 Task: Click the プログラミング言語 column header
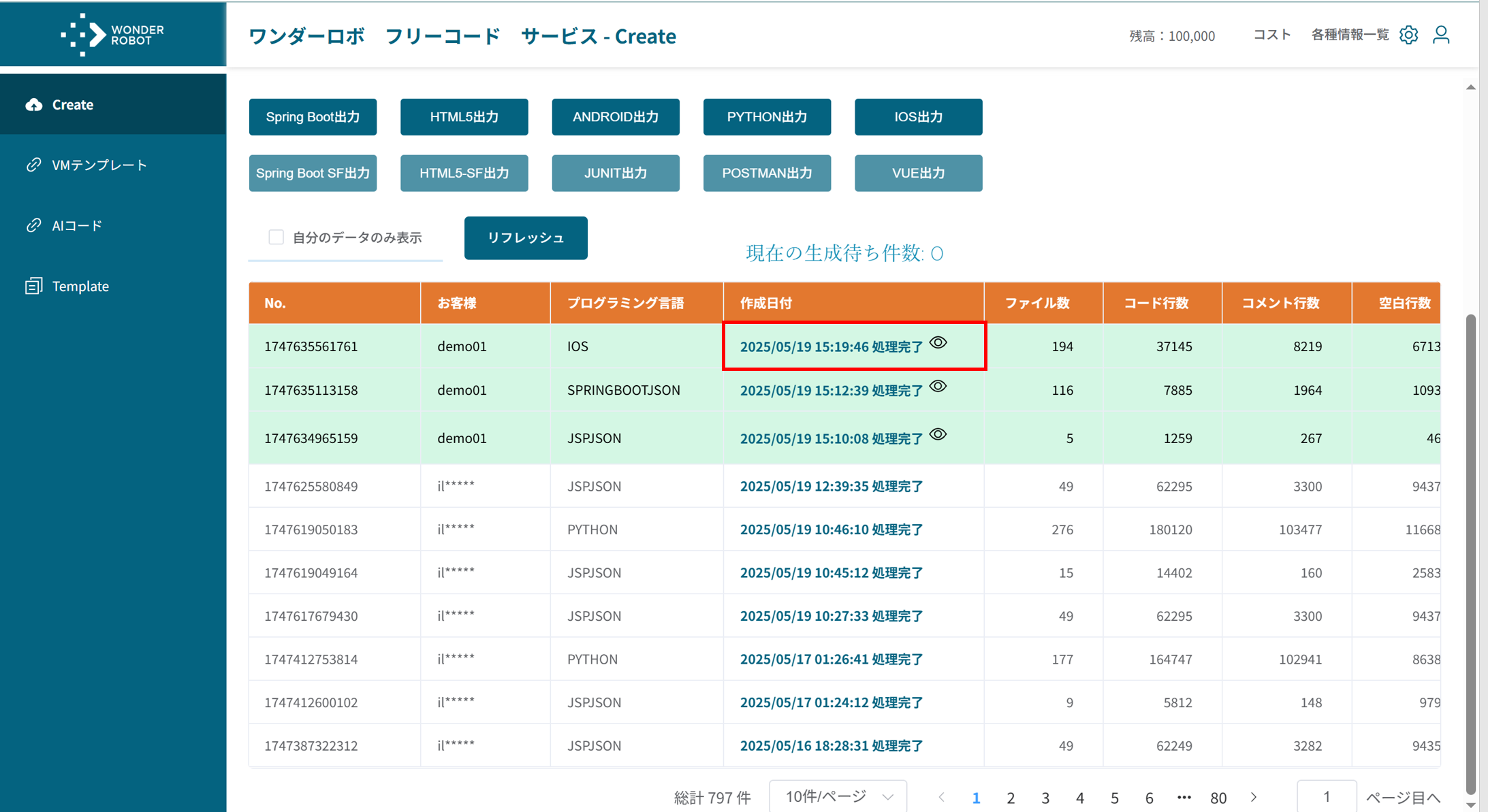pos(637,303)
